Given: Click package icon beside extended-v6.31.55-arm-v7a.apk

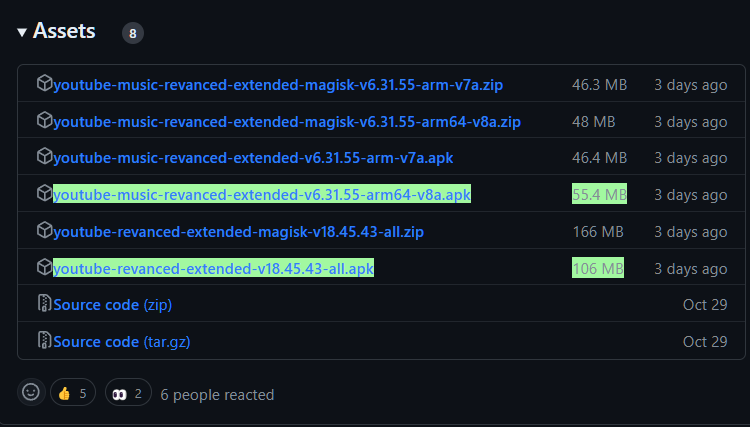Looking at the screenshot, I should (x=44, y=156).
